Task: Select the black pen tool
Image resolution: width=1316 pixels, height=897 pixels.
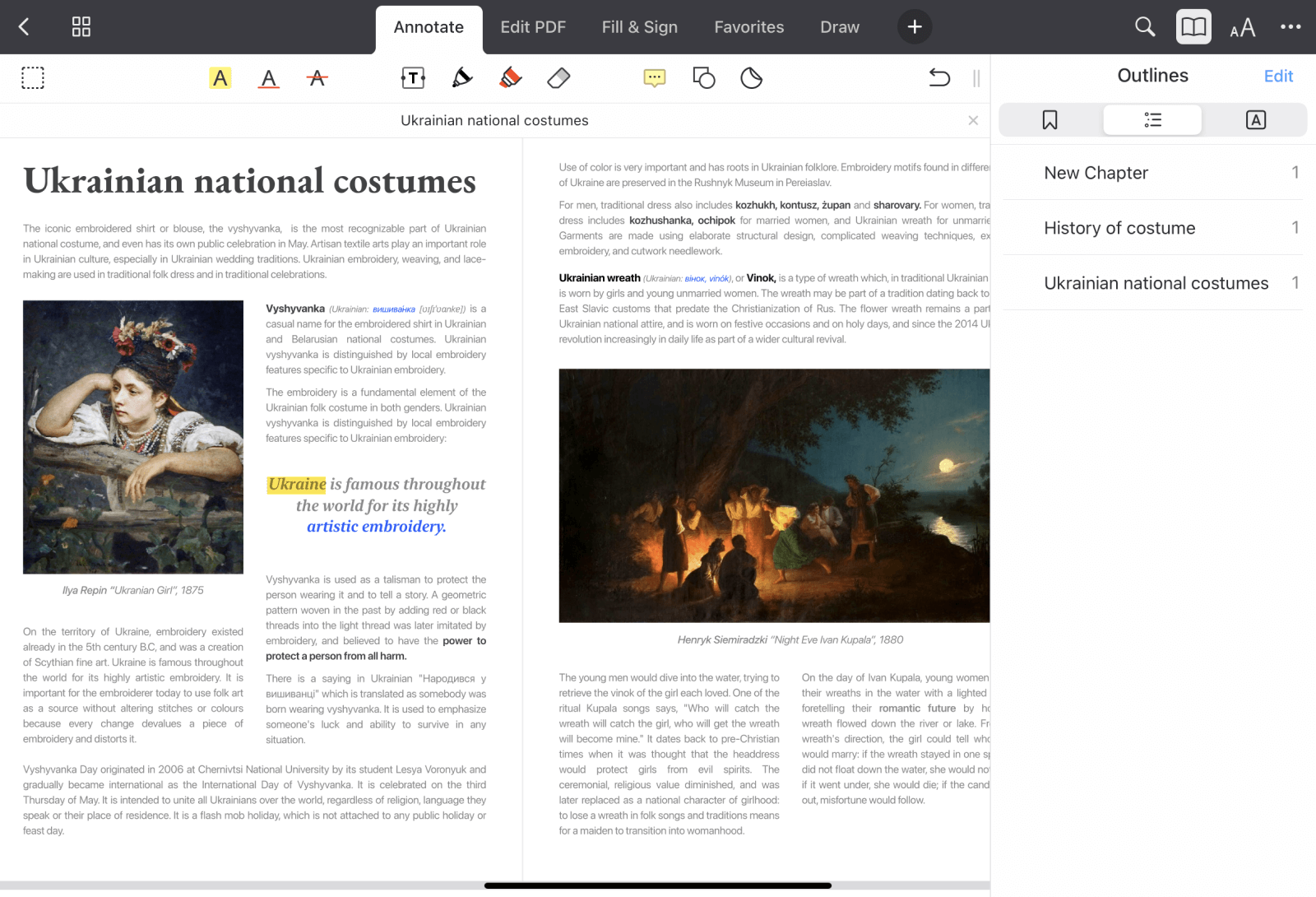Action: click(x=462, y=78)
